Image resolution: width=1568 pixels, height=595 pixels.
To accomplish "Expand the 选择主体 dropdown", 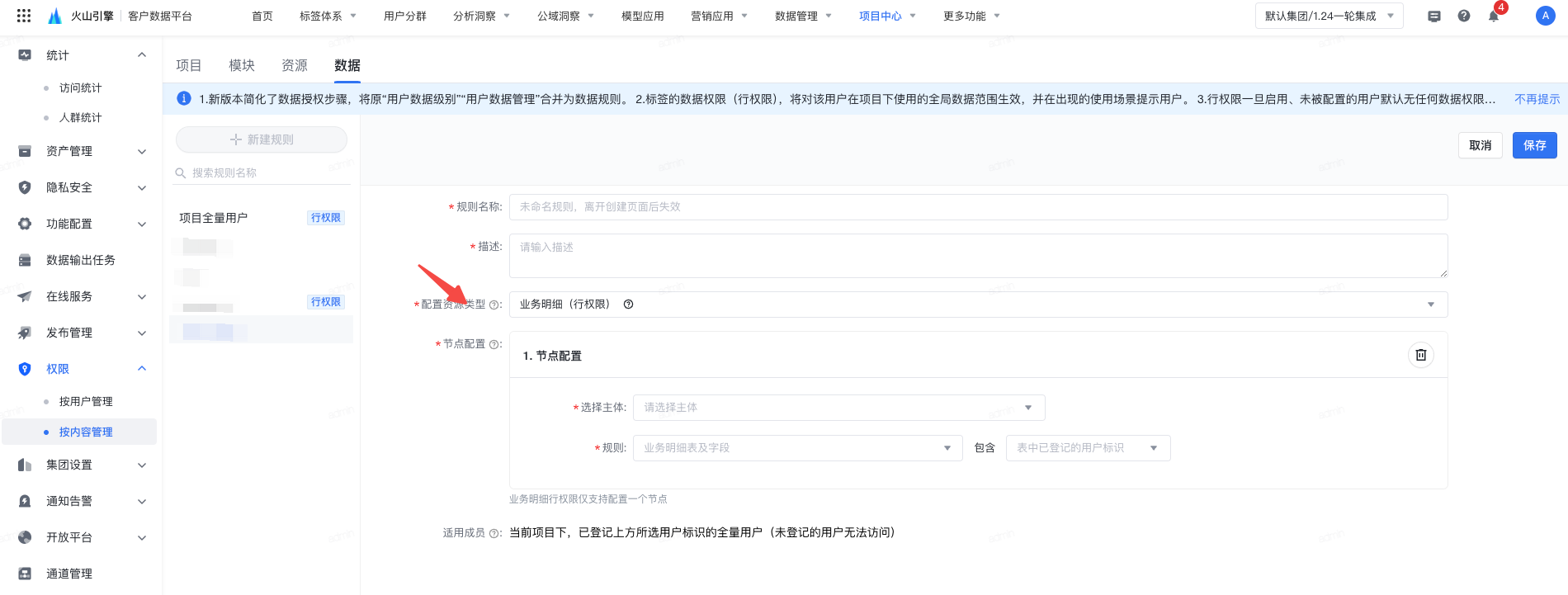I will click(x=838, y=408).
